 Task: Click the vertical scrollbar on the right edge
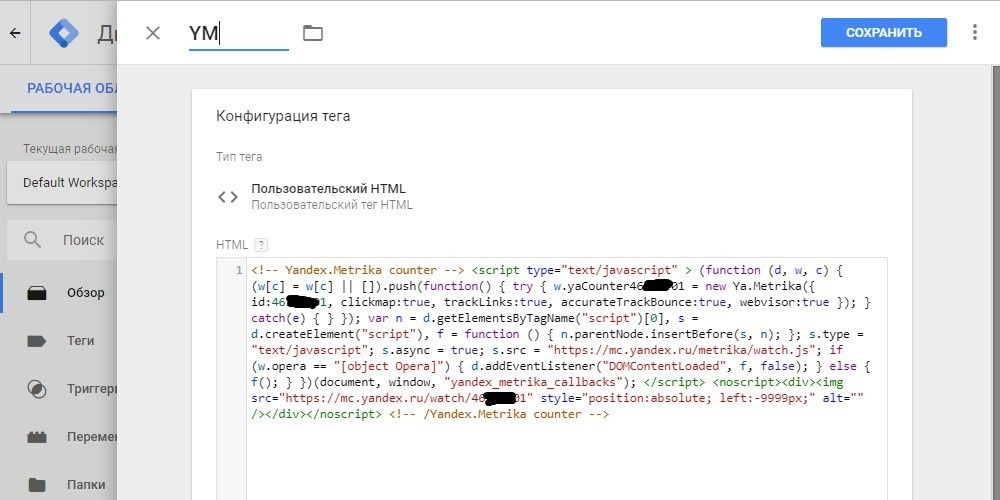(x=996, y=281)
